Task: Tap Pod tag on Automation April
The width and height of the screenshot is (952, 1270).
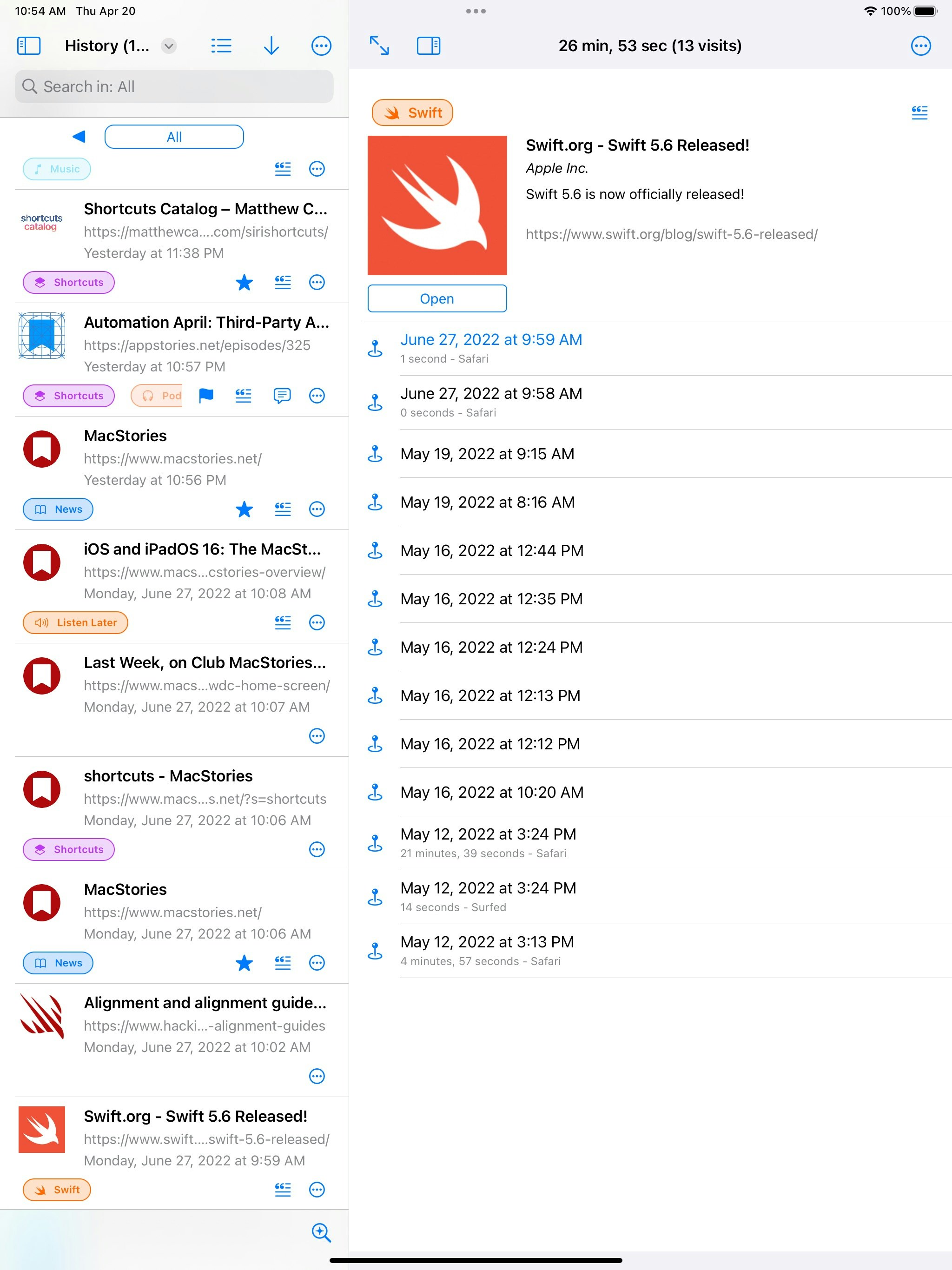Action: pos(157,396)
